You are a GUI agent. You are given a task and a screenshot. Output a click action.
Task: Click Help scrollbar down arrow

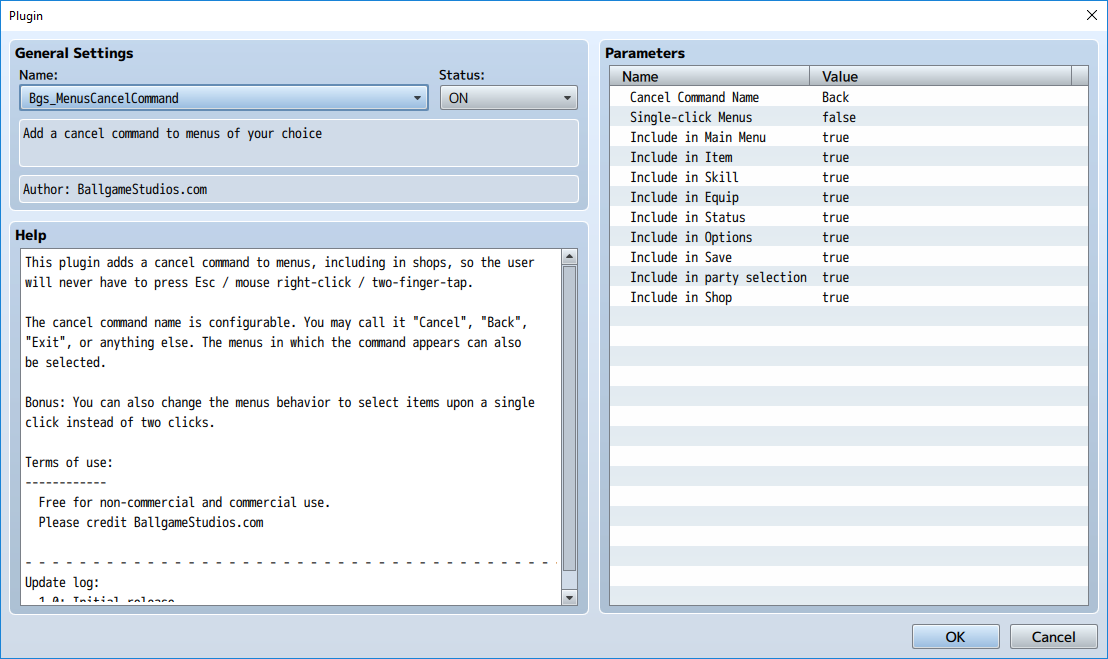point(570,598)
